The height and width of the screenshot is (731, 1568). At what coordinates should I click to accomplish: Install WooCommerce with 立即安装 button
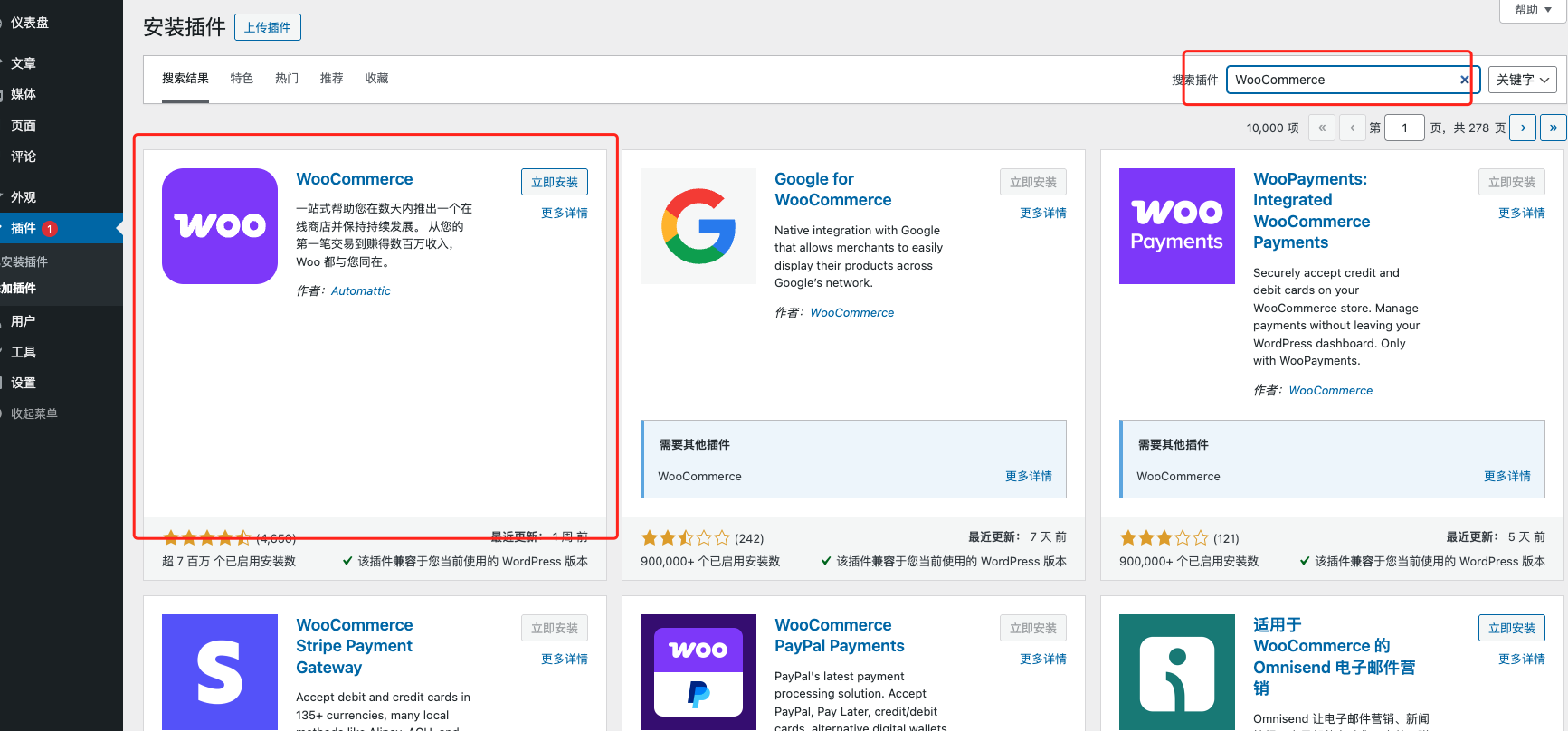[x=554, y=182]
